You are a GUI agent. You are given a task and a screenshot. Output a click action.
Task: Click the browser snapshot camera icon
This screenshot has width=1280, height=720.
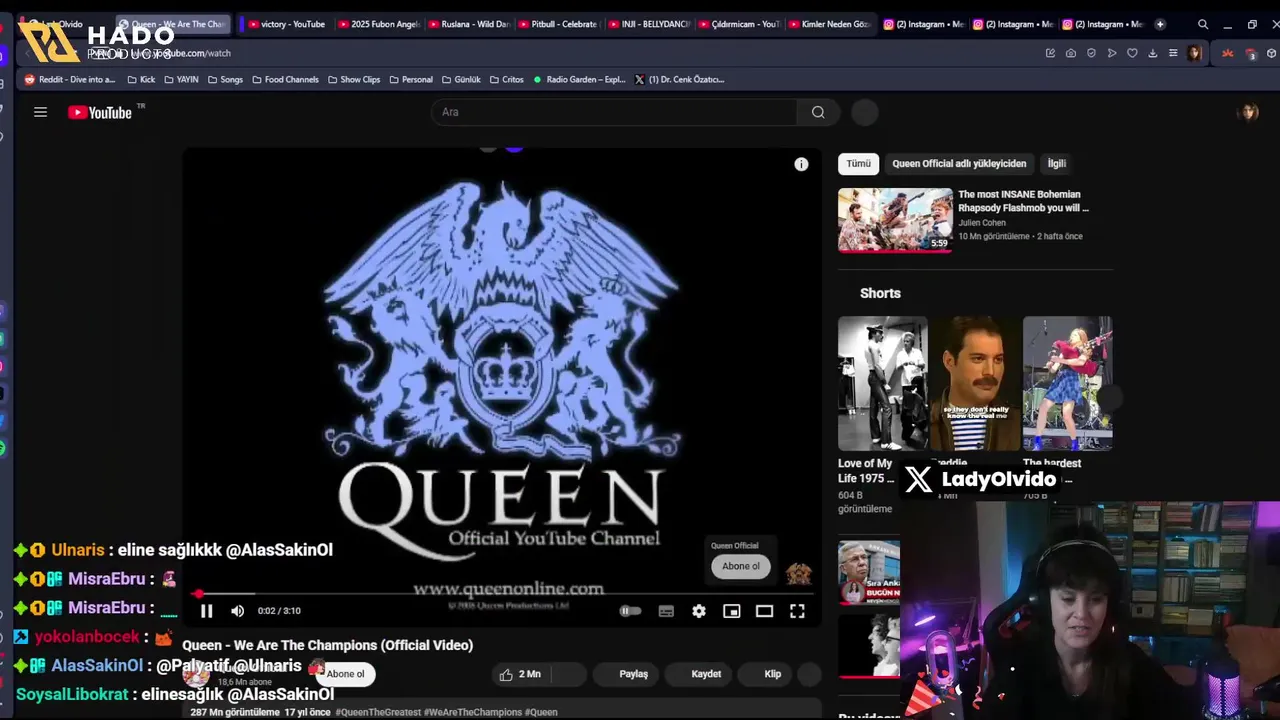tap(1071, 53)
